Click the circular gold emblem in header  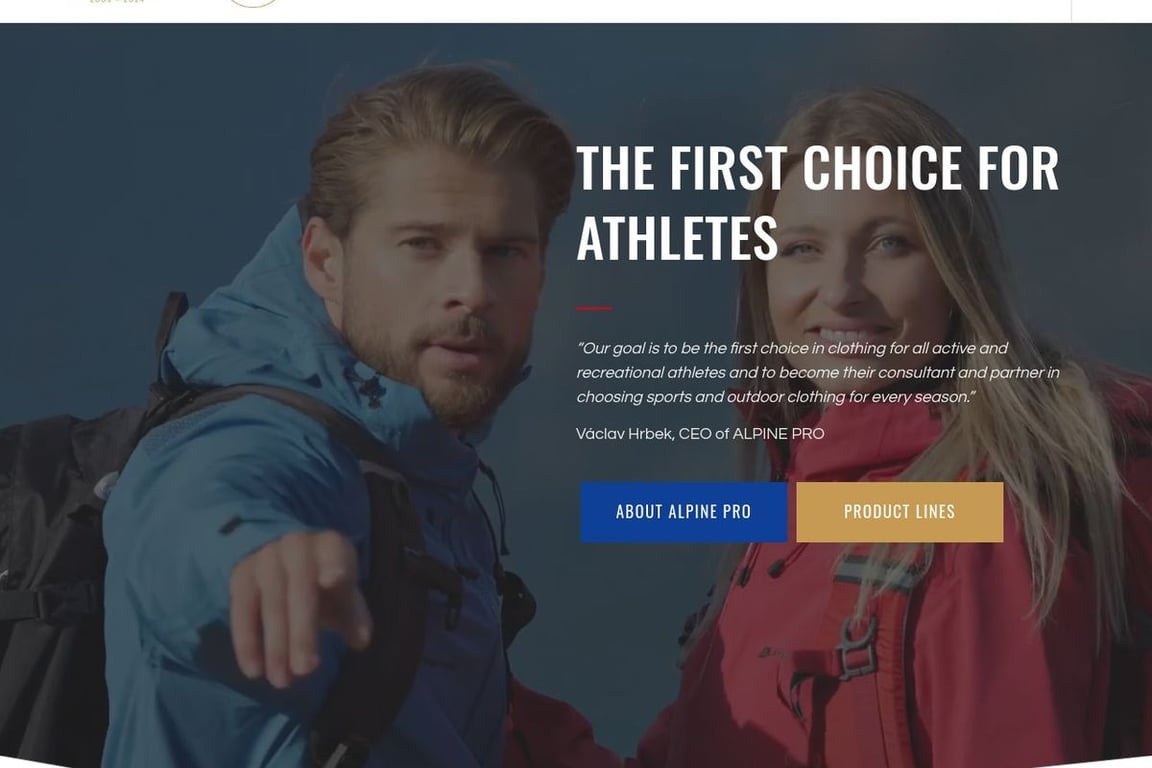(252, 3)
